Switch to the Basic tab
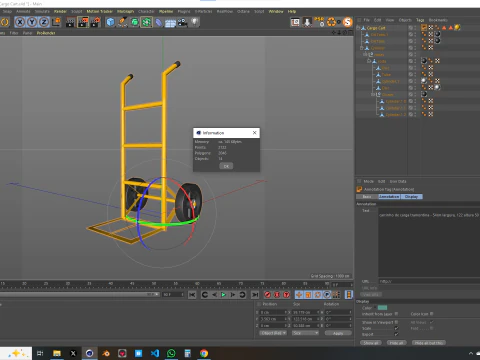480x360 pixels. (367, 197)
